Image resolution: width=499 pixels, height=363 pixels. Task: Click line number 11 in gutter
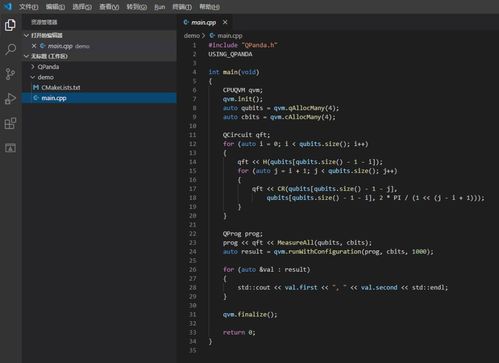point(193,135)
